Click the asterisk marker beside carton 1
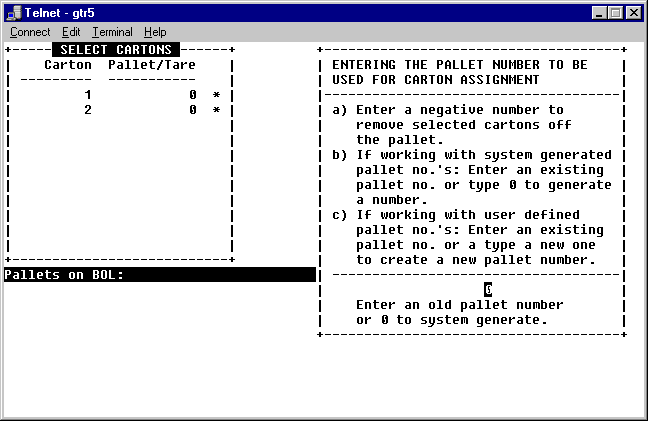This screenshot has height=421, width=648. (x=216, y=95)
